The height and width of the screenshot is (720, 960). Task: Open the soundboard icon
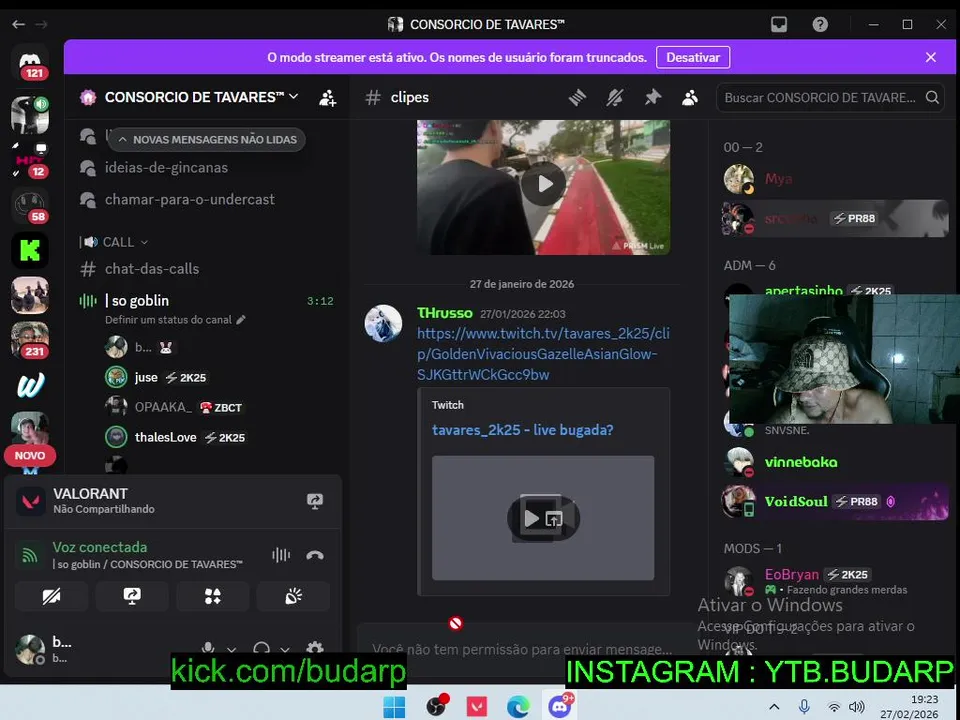tap(293, 596)
